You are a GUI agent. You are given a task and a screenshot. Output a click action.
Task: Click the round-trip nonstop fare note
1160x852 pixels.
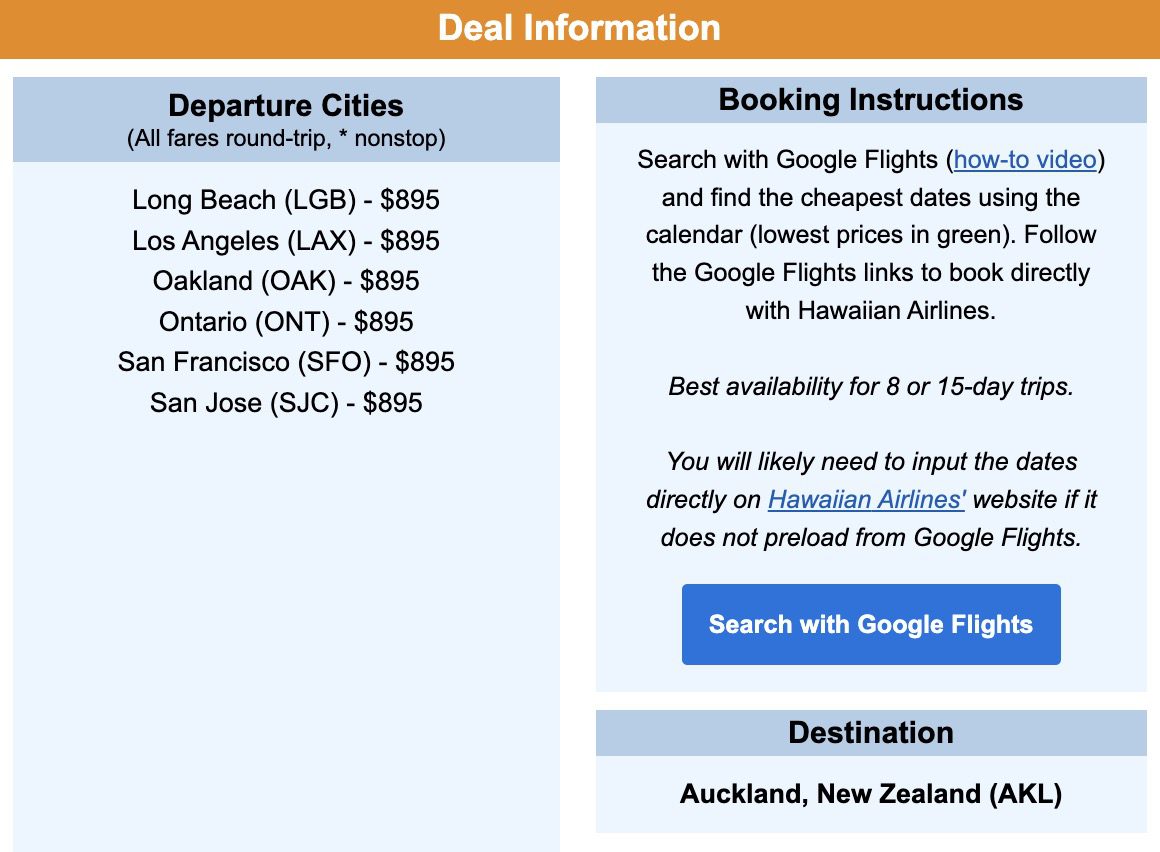click(286, 138)
